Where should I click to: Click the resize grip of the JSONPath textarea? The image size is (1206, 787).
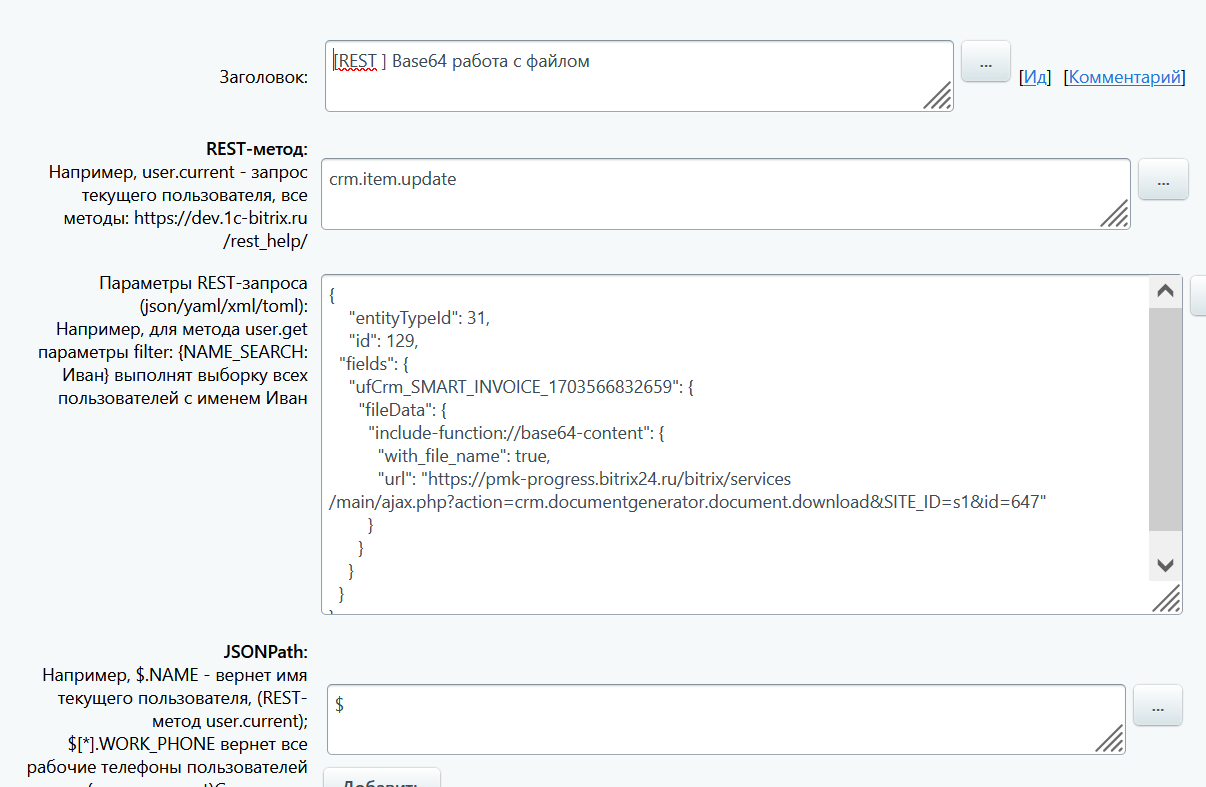[1109, 738]
